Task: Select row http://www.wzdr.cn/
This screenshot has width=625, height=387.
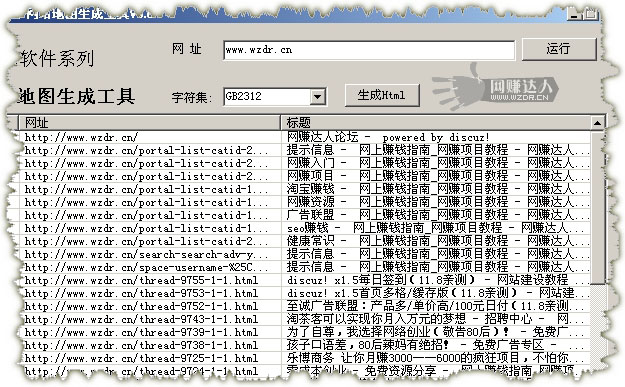Action: (x=81, y=138)
